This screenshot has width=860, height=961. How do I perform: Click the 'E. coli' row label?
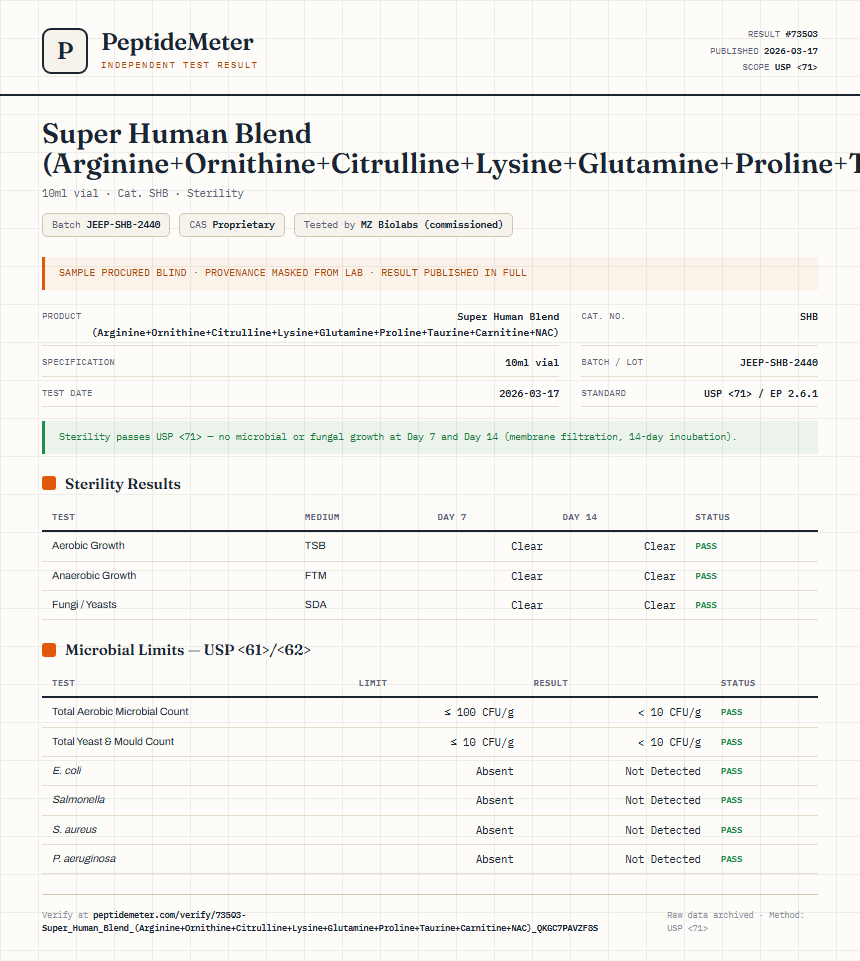point(66,770)
